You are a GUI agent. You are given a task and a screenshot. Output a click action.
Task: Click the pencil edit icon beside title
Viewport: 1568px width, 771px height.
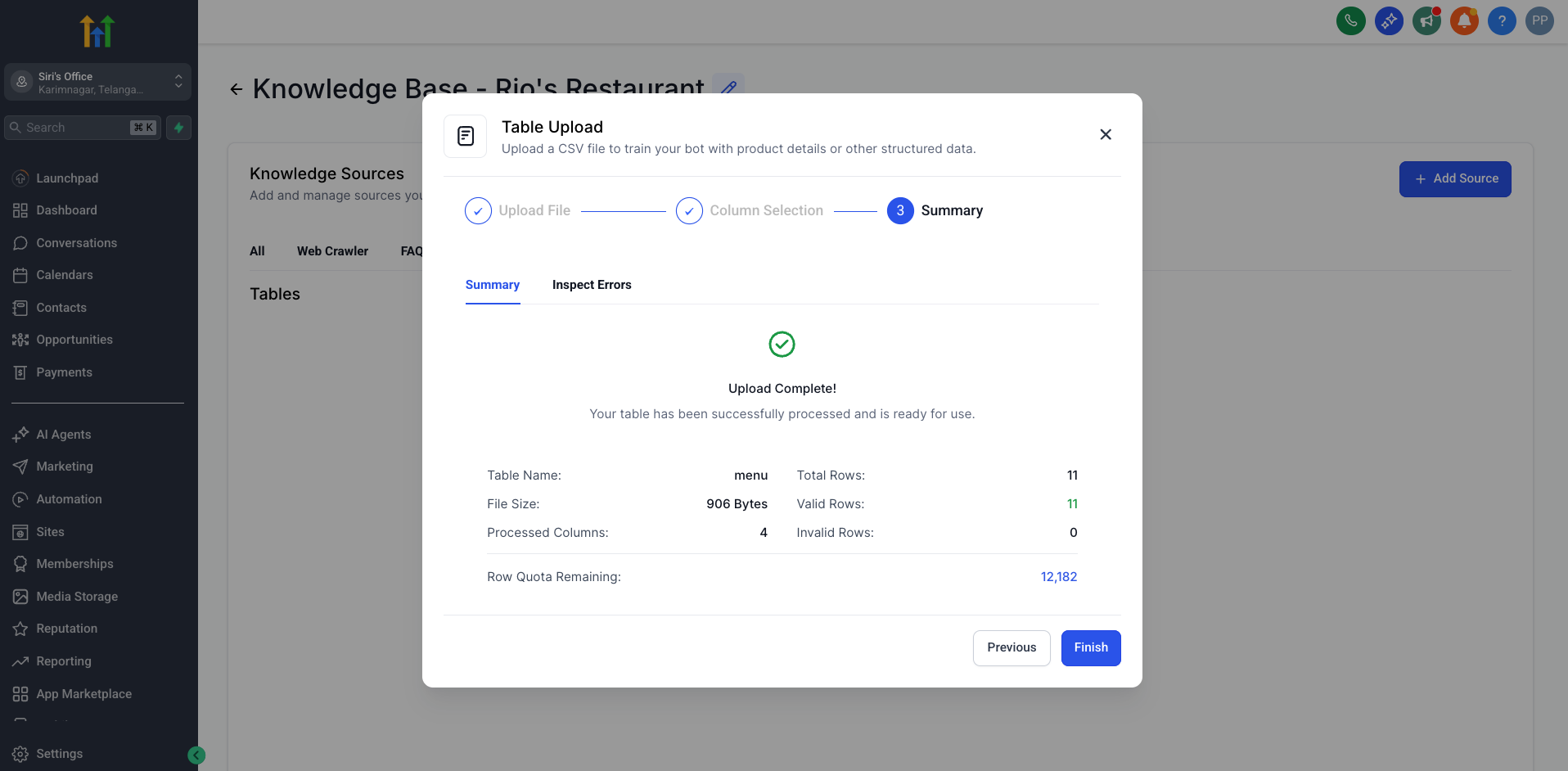click(x=728, y=87)
